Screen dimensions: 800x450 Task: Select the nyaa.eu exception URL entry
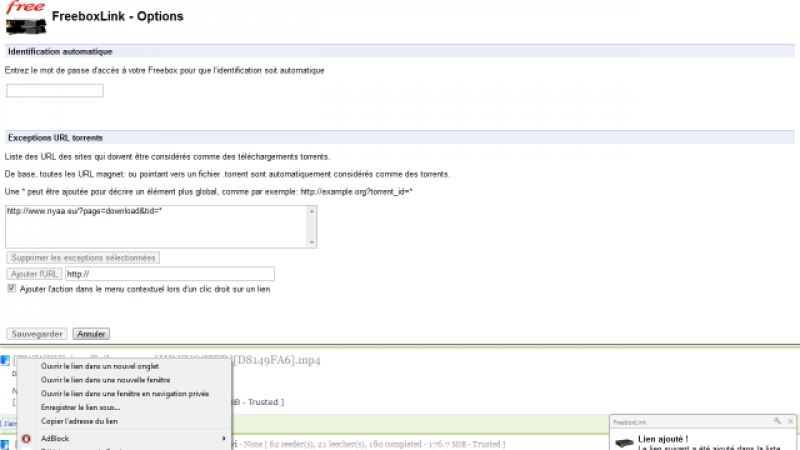(84, 211)
